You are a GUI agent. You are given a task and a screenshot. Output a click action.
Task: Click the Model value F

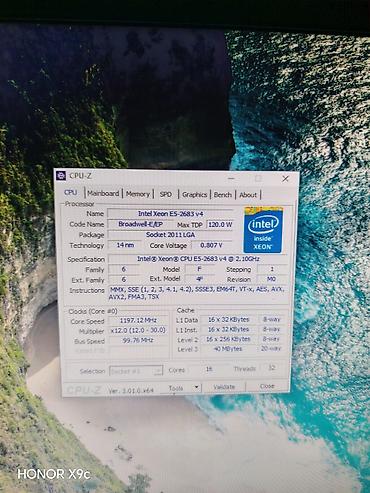click(x=199, y=269)
